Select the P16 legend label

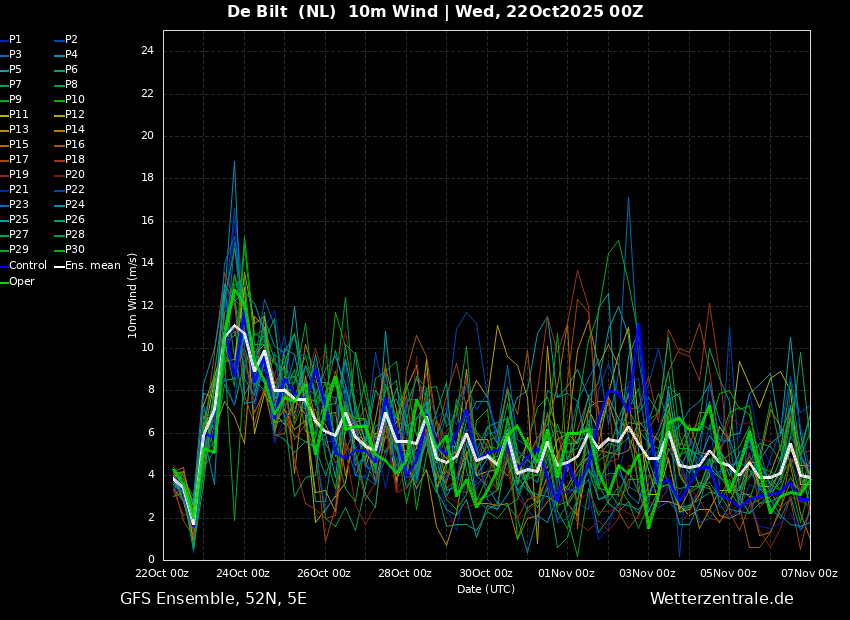click(x=75, y=145)
